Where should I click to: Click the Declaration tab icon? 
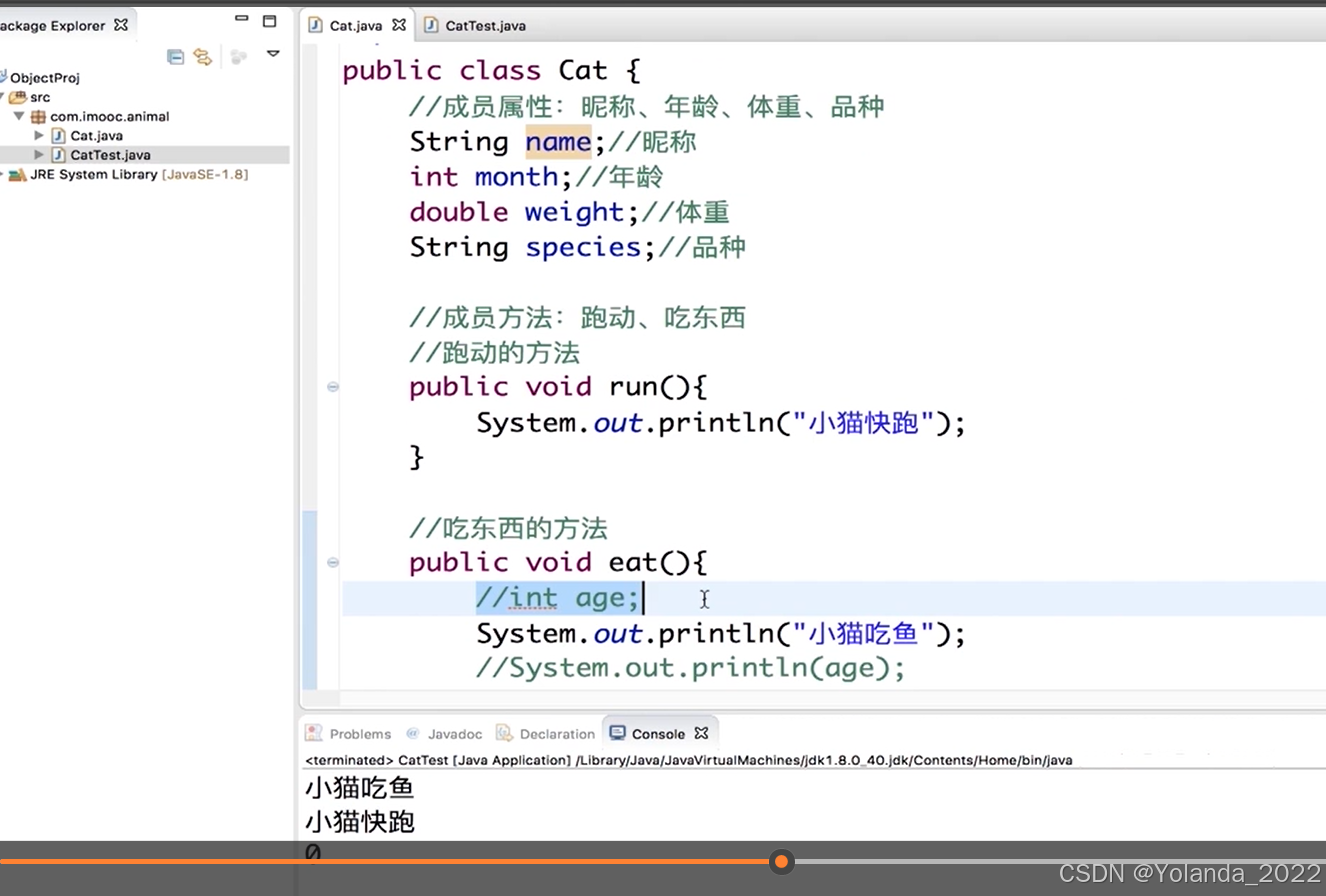504,733
